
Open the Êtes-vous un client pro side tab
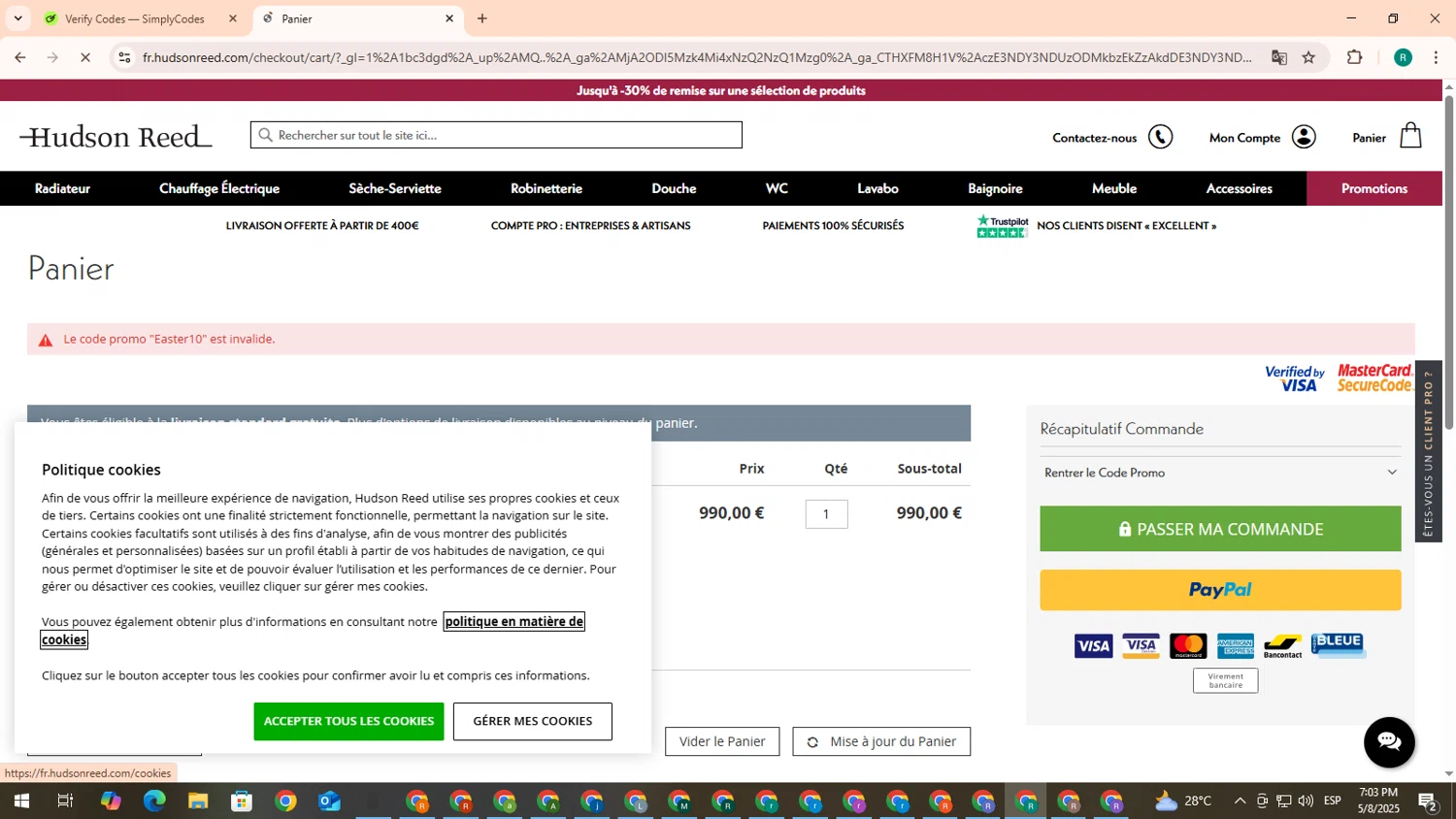click(x=1428, y=452)
